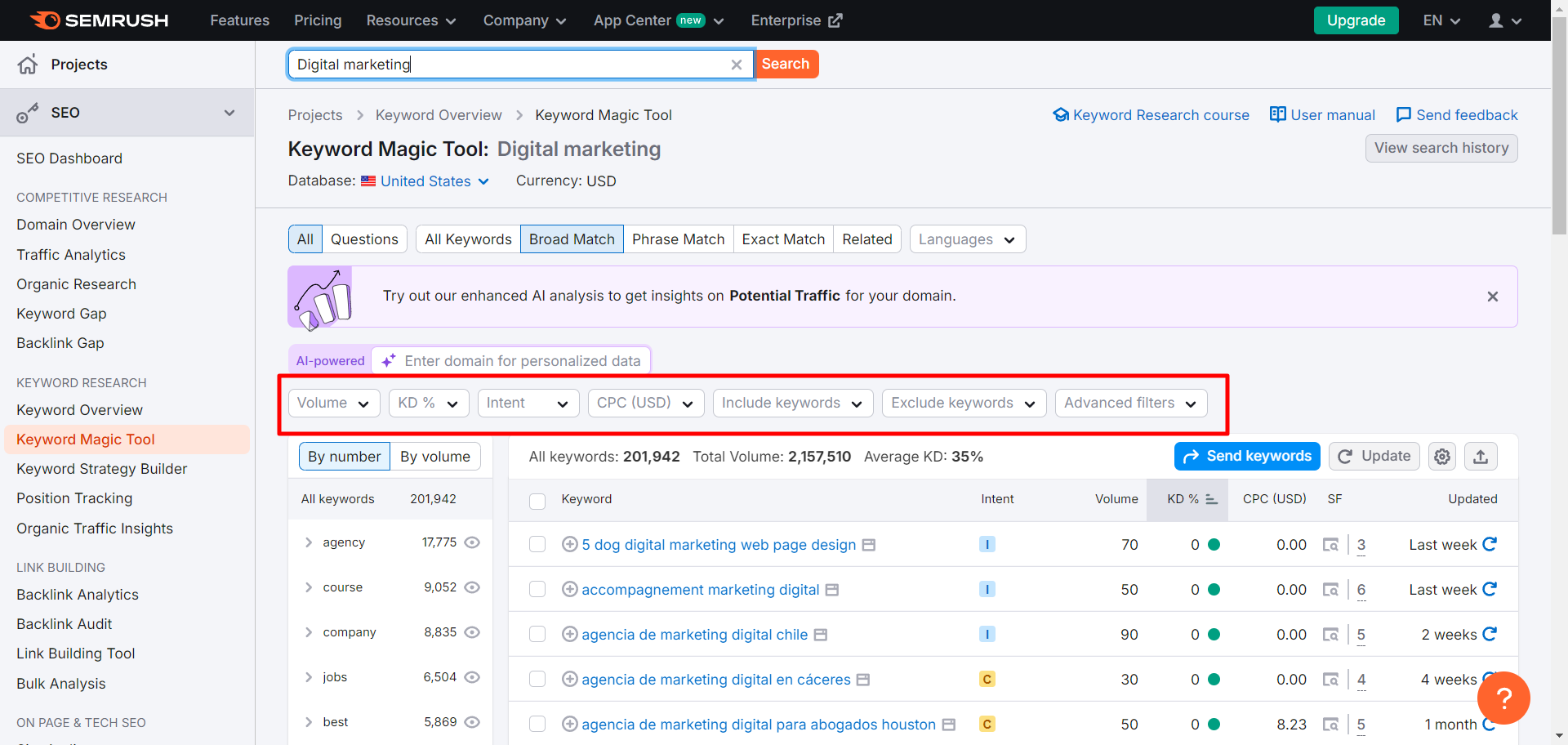Switch grouping to By volume
Screen dimensions: 1568x745
435,457
